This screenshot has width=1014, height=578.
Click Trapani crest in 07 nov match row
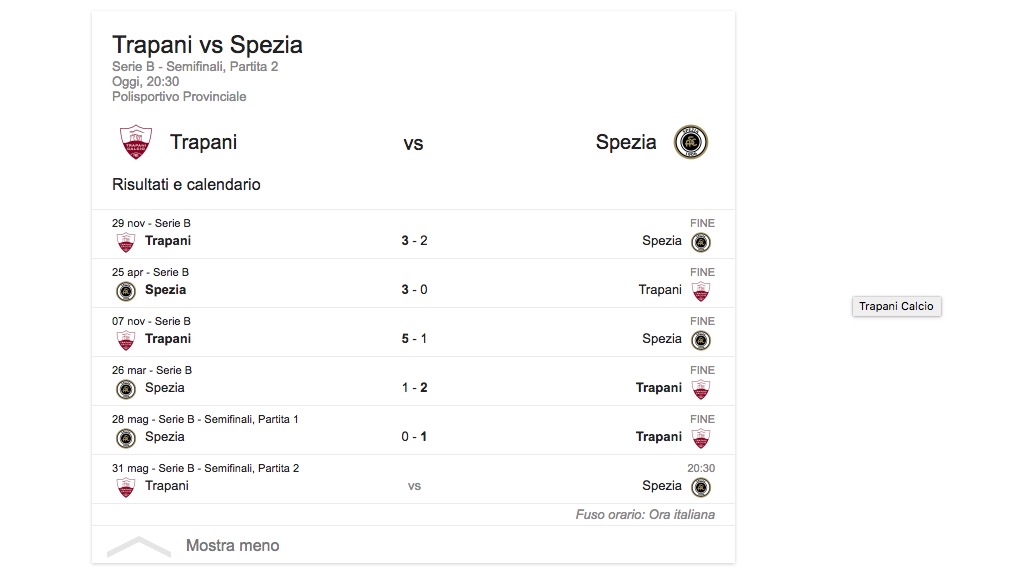pos(126,340)
